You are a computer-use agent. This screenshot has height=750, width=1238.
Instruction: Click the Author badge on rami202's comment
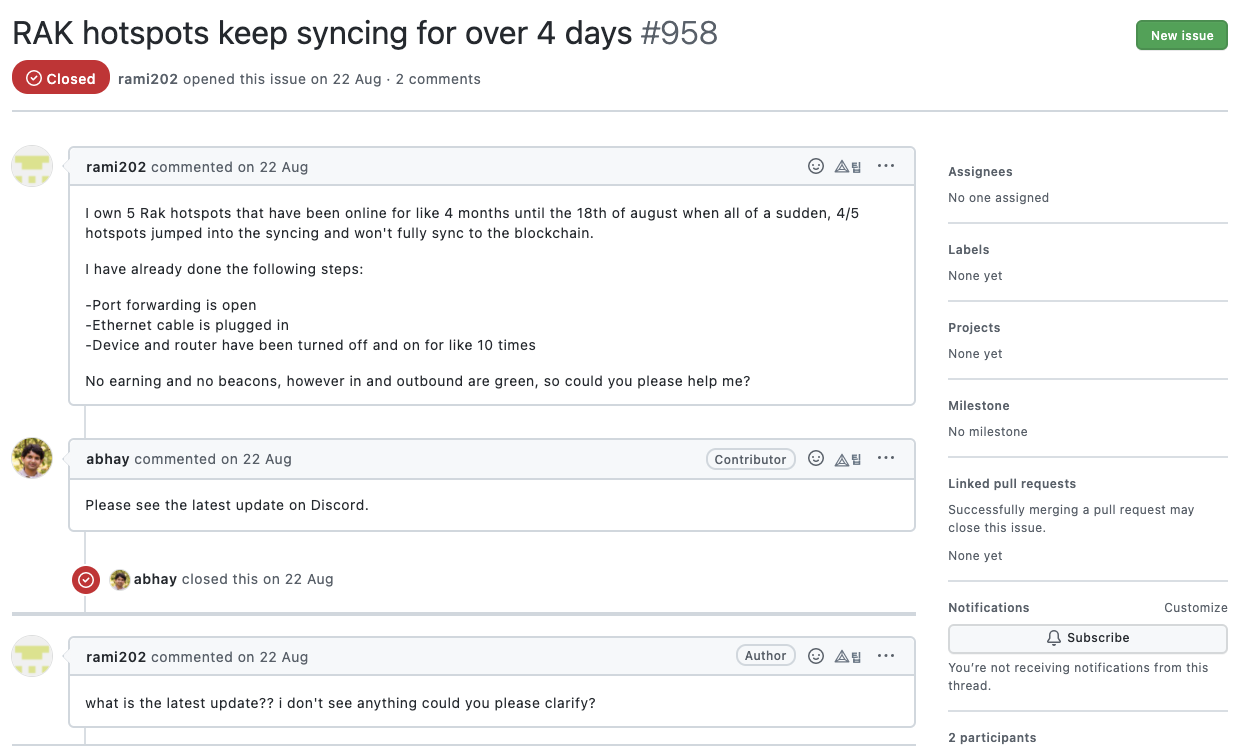click(766, 656)
